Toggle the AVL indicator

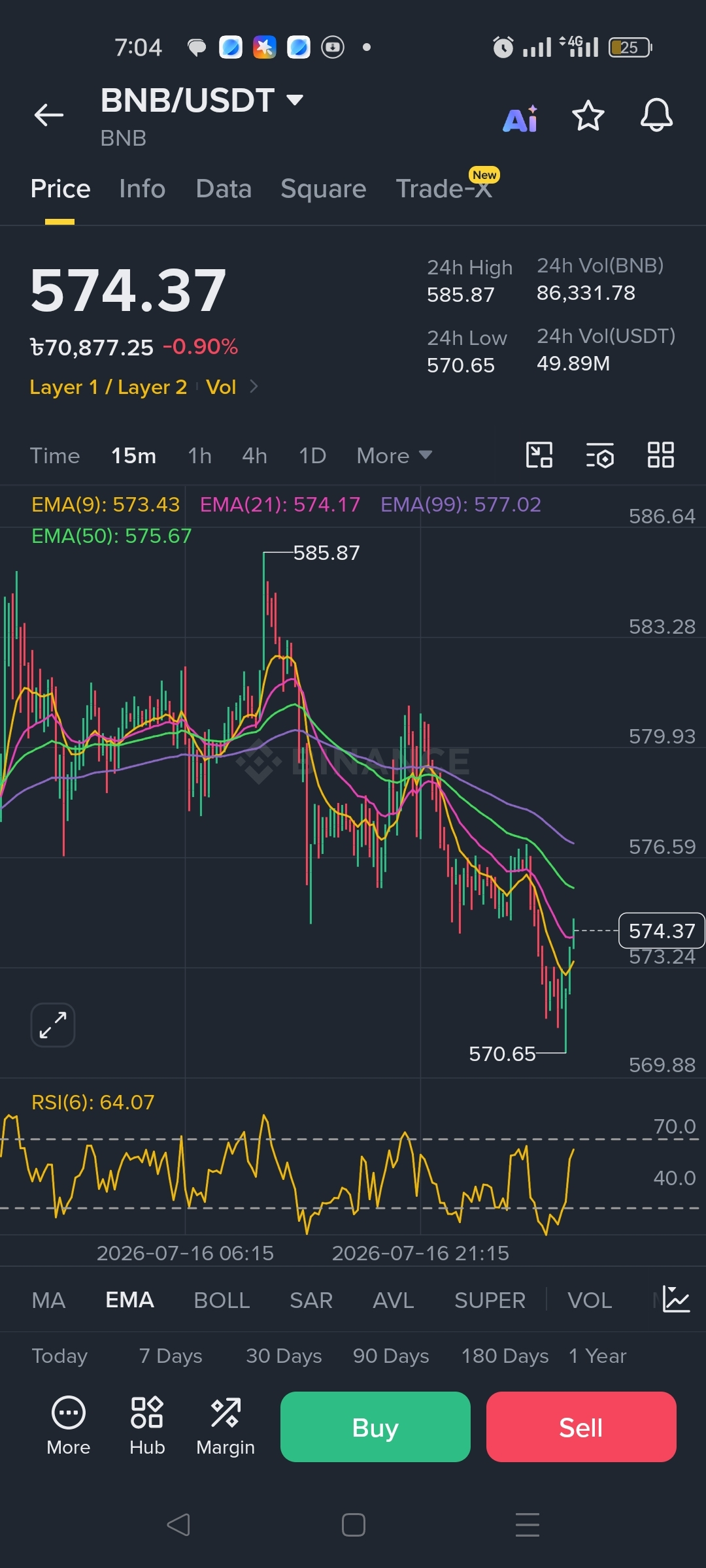coord(394,1300)
